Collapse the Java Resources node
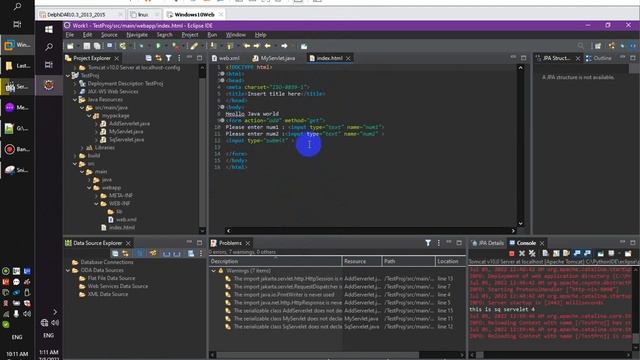Screen dimensions: 640x360 click(75, 100)
